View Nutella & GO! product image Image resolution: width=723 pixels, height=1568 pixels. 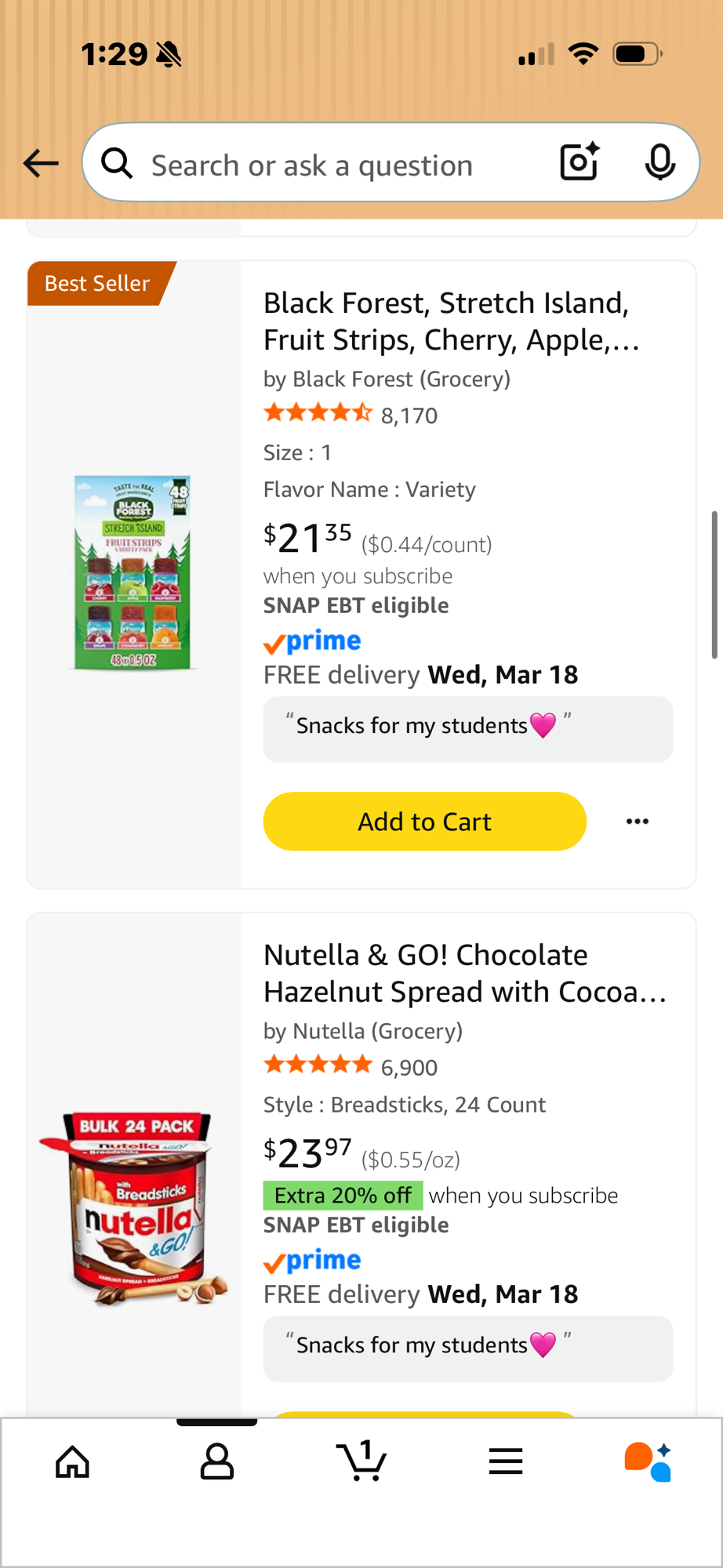(133, 1207)
